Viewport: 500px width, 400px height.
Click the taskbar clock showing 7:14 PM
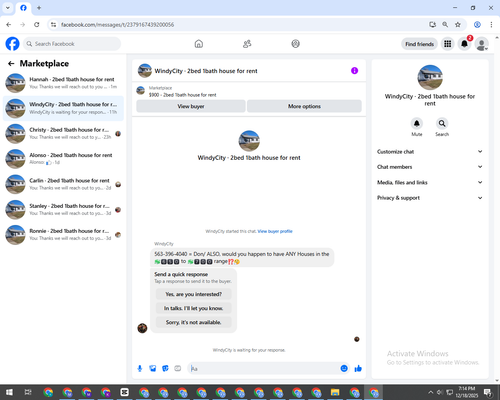point(467,392)
